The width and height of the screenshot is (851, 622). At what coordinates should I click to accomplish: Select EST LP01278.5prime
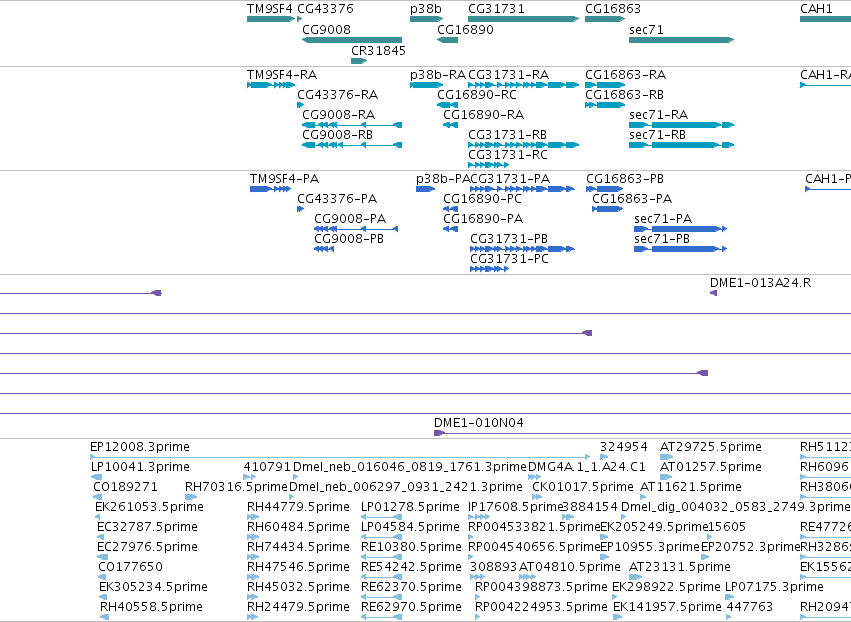tap(382, 517)
